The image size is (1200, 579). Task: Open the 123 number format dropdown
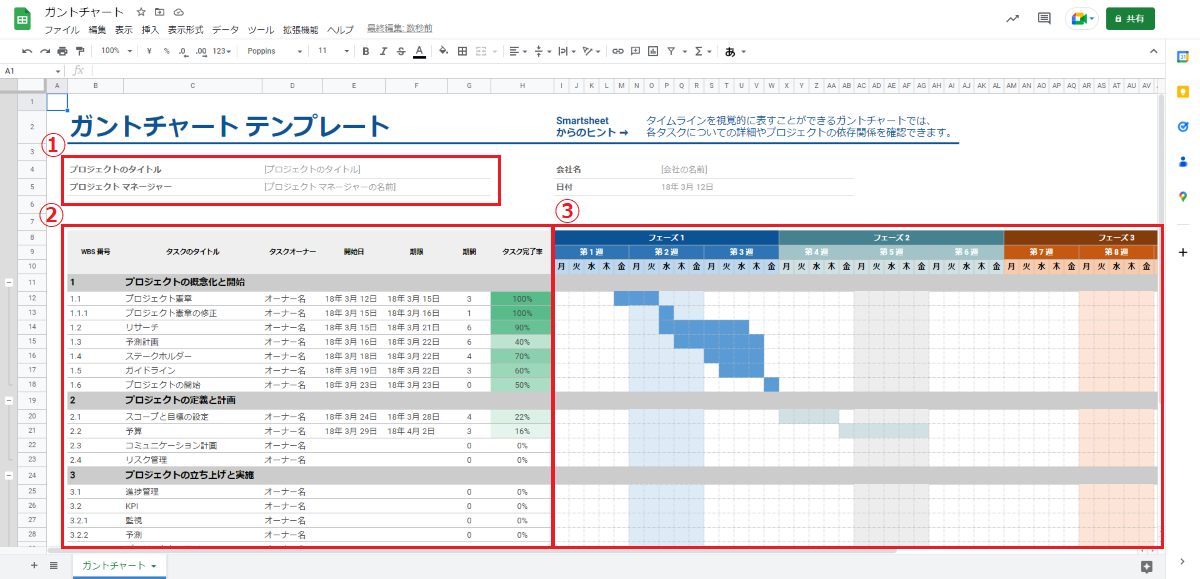point(223,50)
